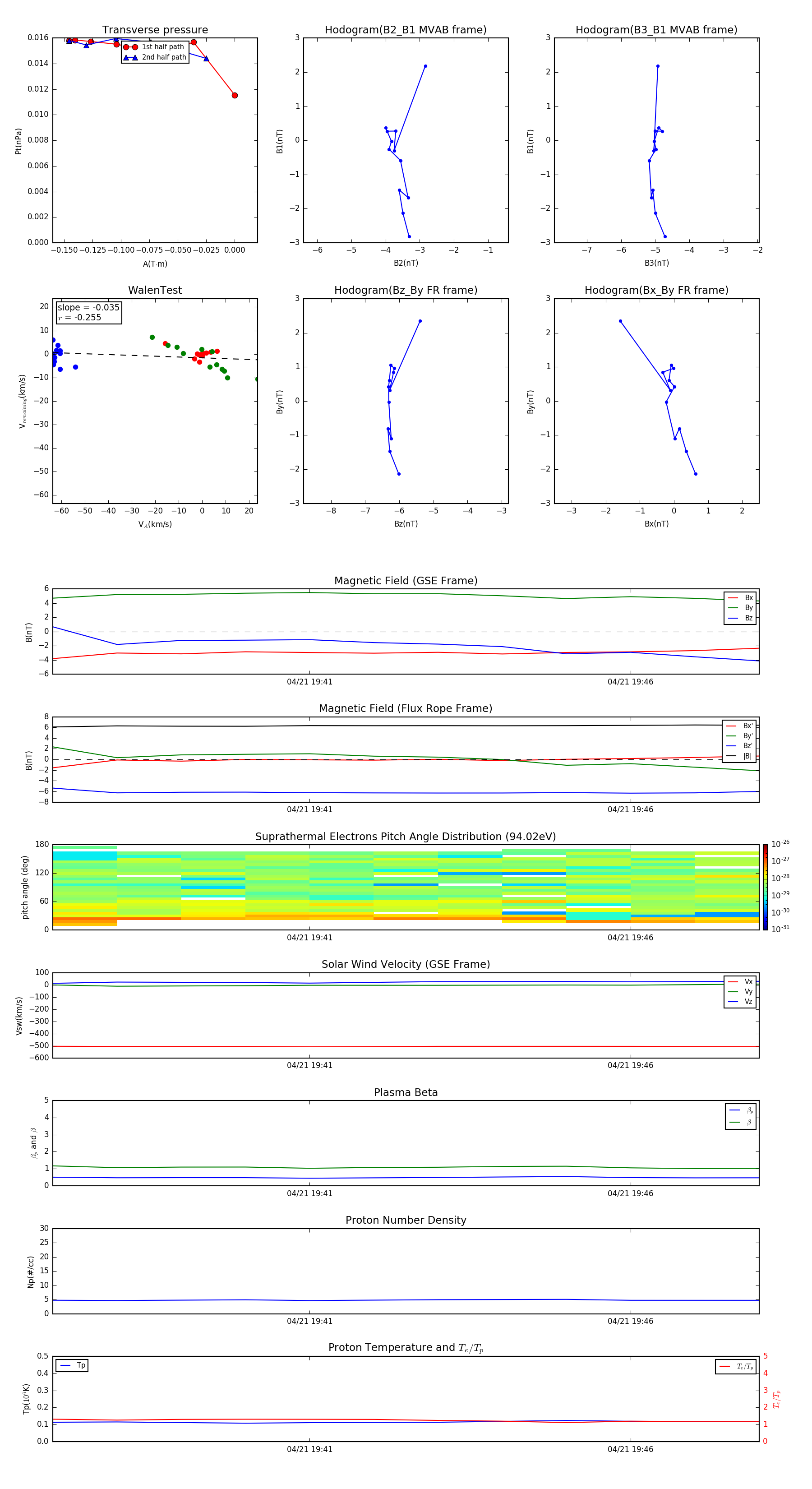812x1489 pixels.
Task: Click the WalenTest V_remaining(km/s) y-axis label
Action: [x=22, y=401]
